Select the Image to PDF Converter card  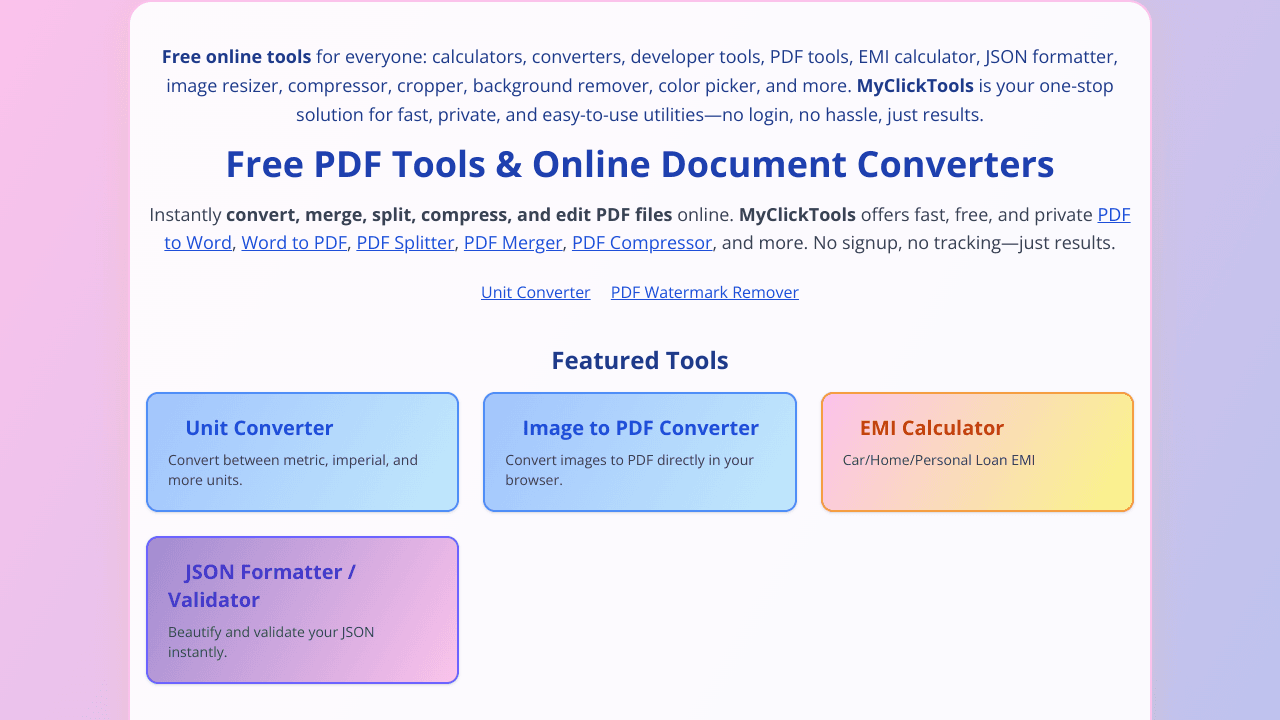click(639, 452)
